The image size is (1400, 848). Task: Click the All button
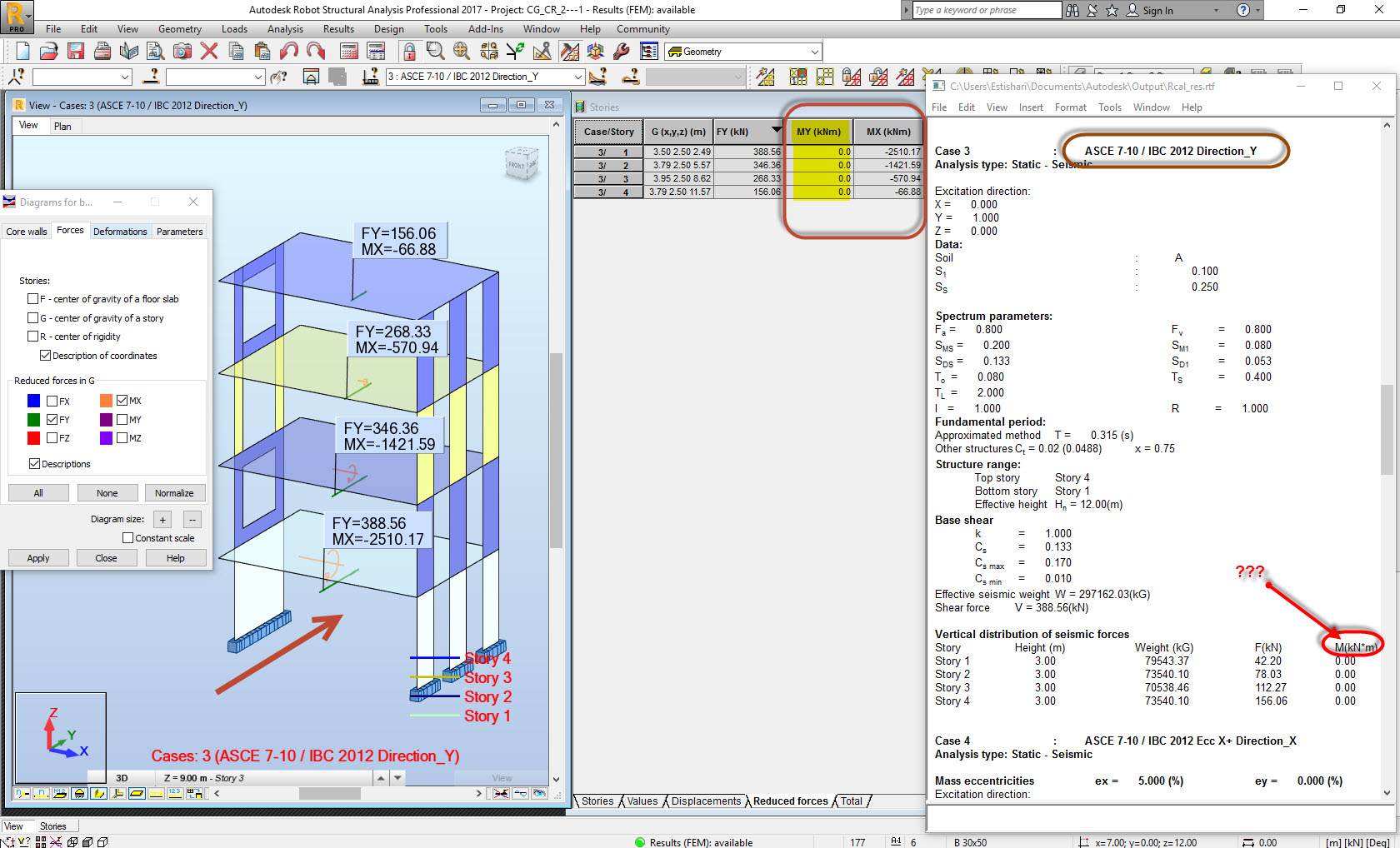pos(38,493)
